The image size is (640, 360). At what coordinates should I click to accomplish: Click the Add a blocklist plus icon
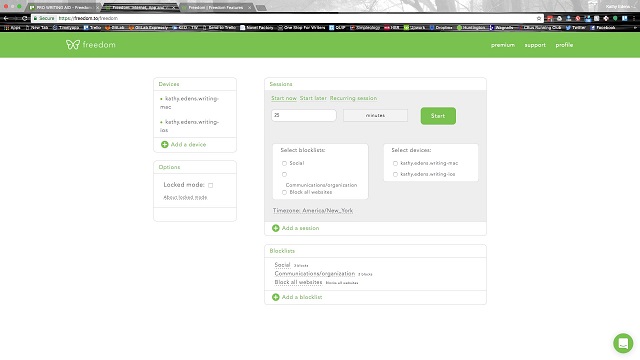(276, 297)
